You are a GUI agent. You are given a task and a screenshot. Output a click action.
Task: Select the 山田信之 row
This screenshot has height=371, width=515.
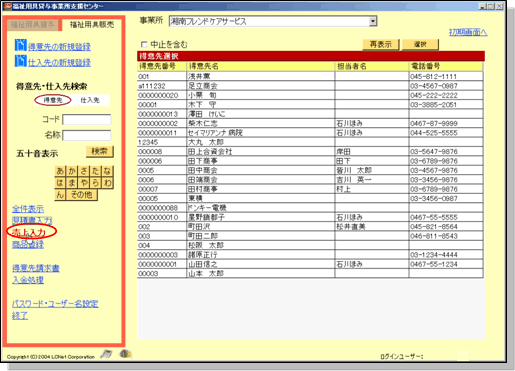coord(310,264)
